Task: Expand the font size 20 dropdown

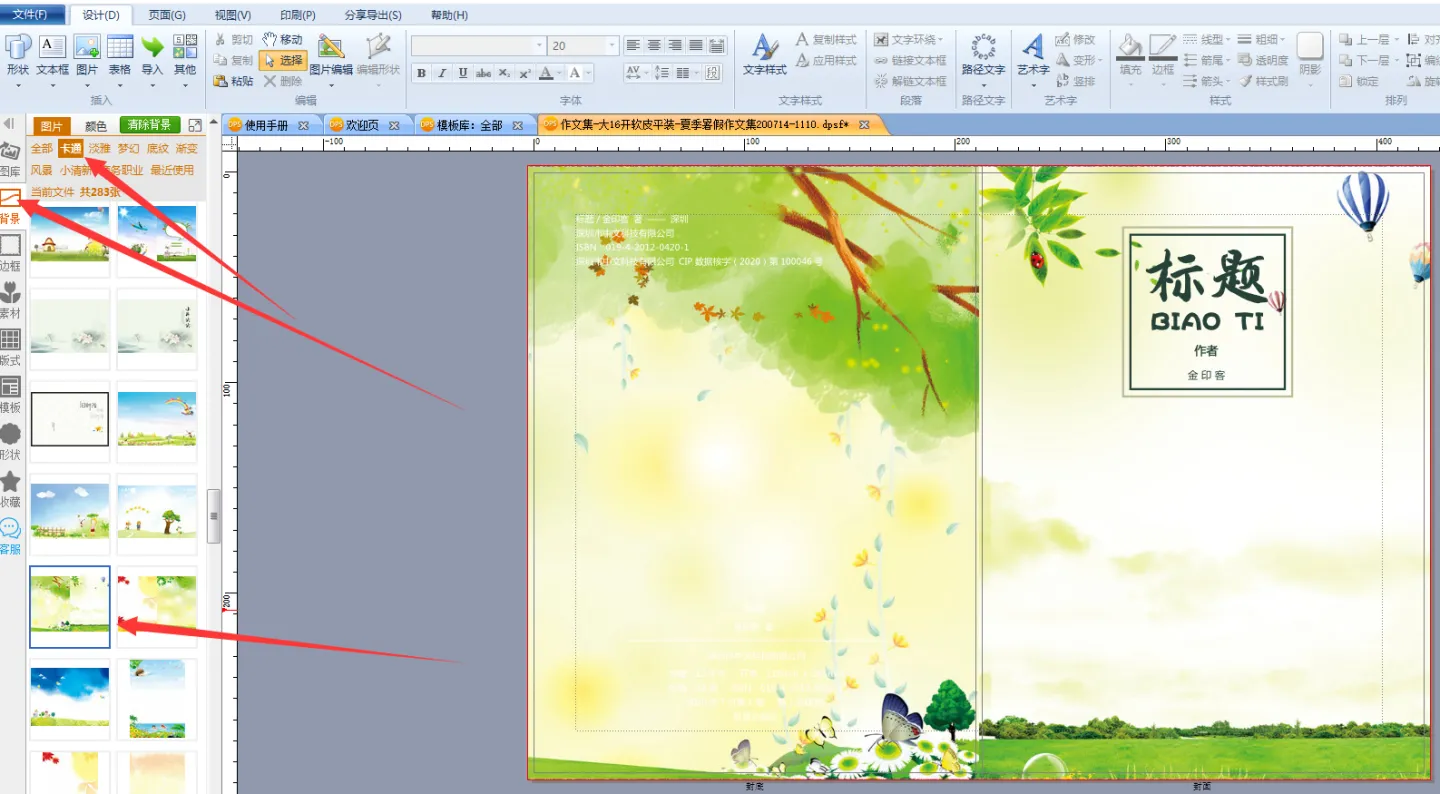Action: (612, 45)
